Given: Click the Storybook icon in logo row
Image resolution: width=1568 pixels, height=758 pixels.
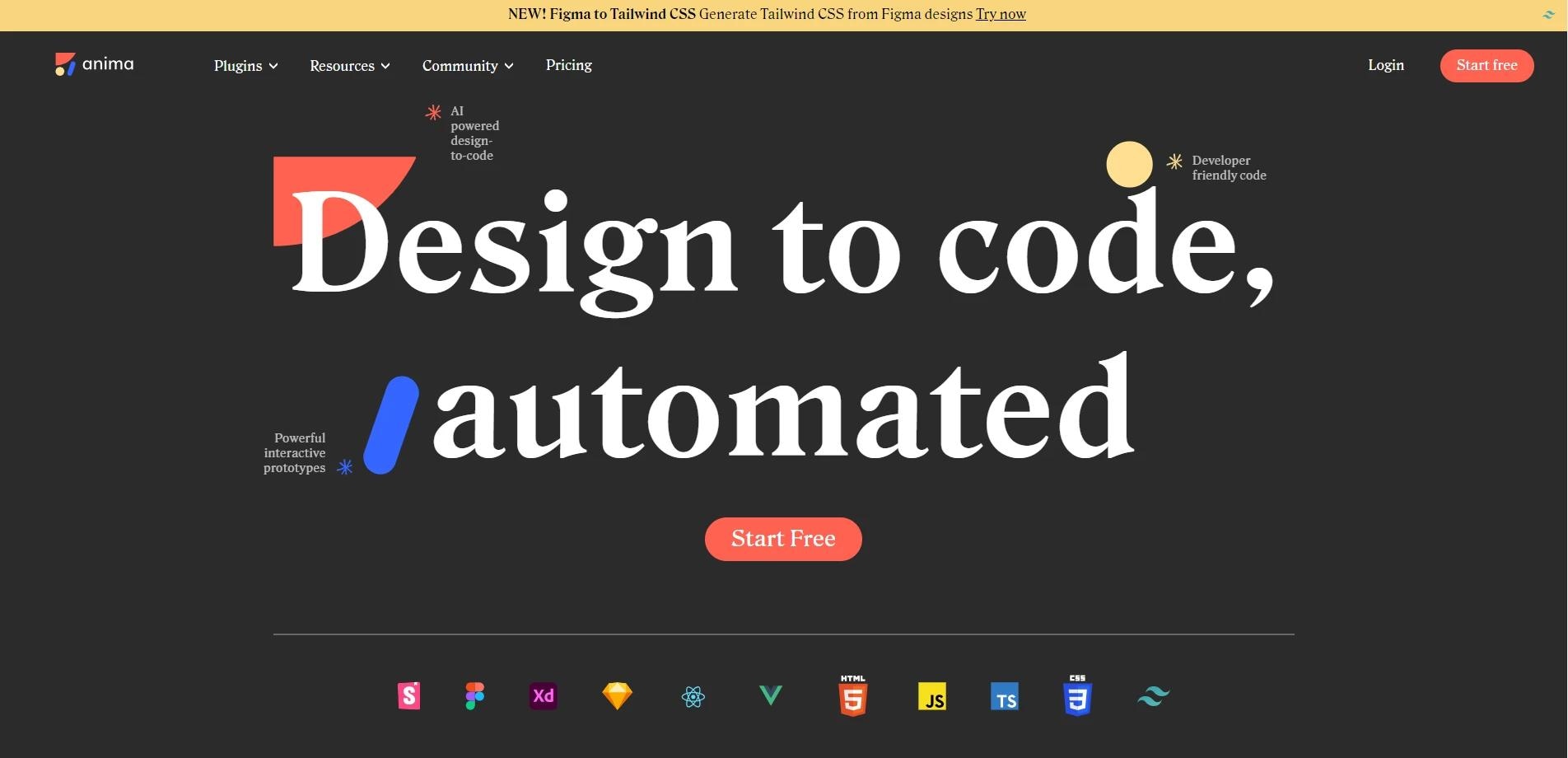Looking at the screenshot, I should coord(409,696).
